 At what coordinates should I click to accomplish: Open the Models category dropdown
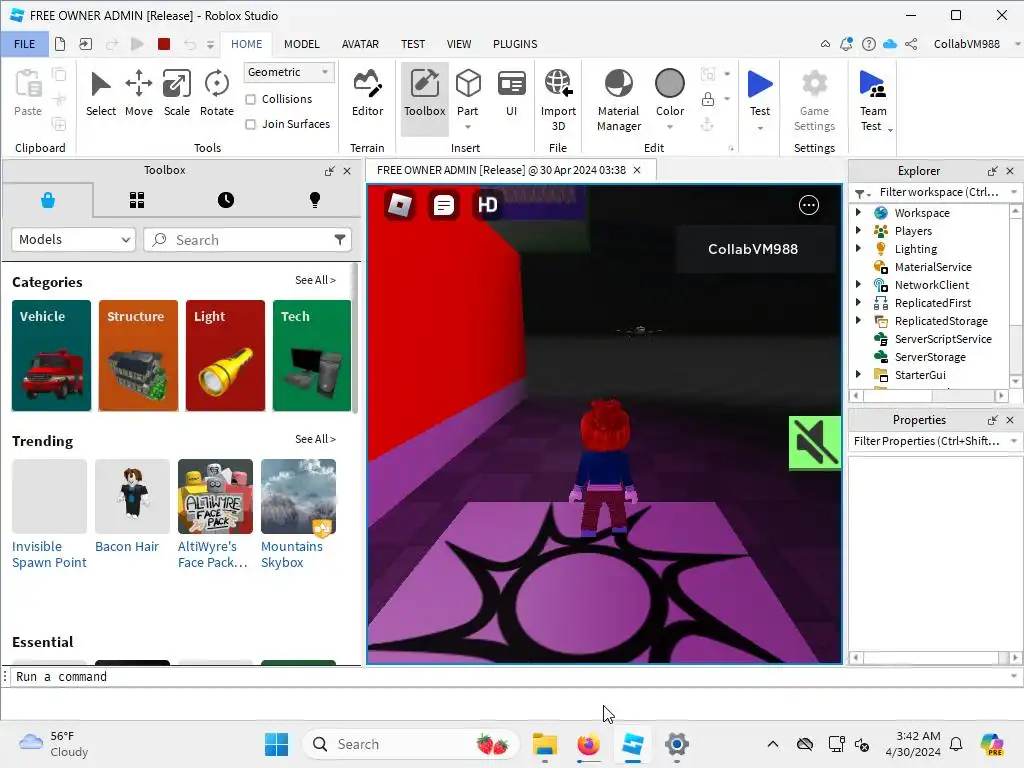[x=74, y=240]
